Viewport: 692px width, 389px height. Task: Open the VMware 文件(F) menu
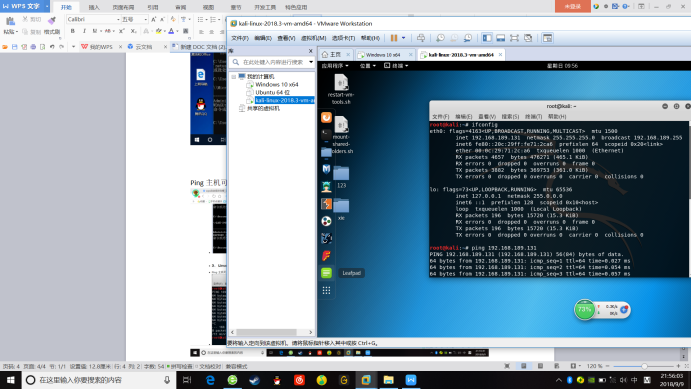[x=240, y=38]
